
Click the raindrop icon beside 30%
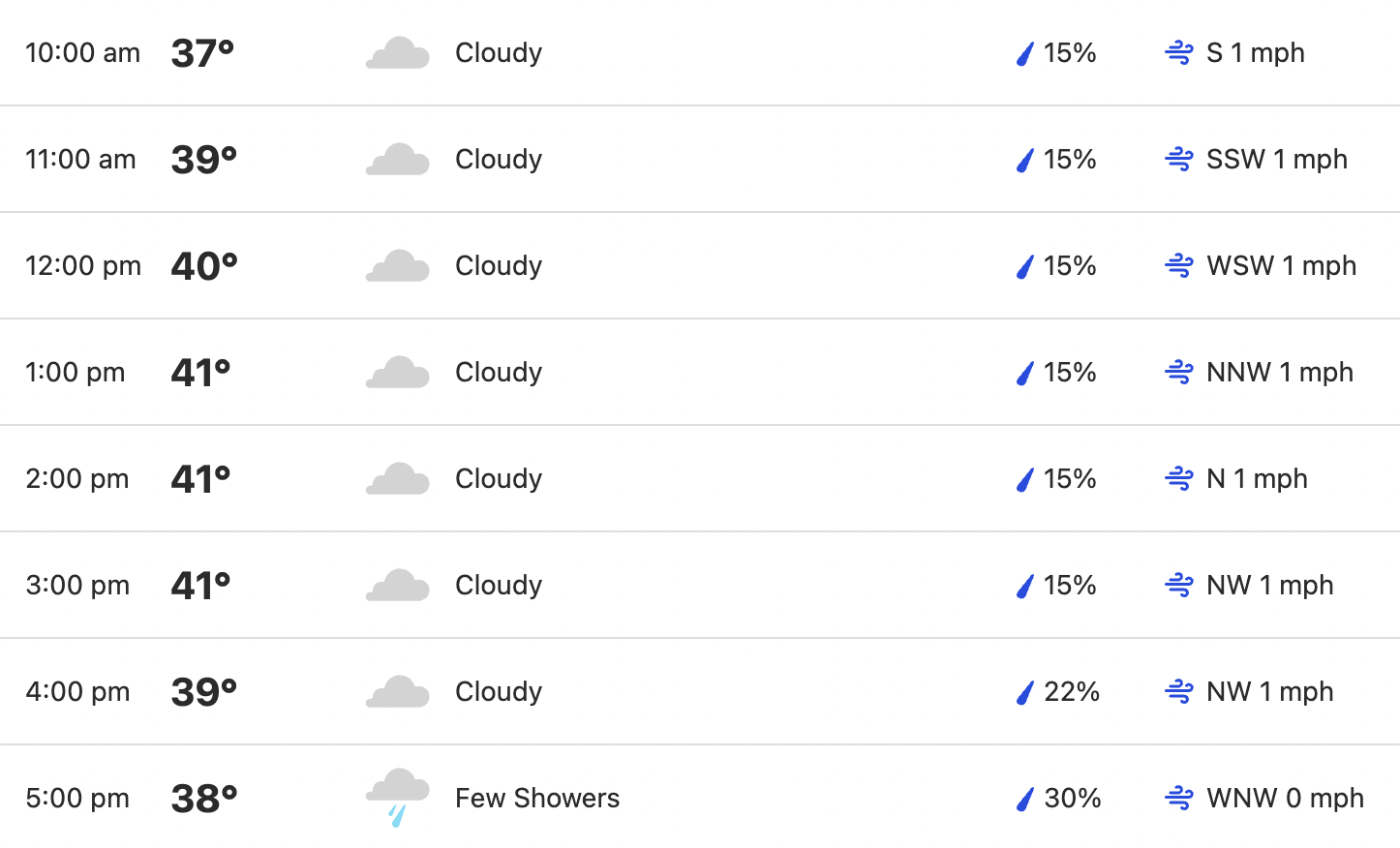(x=1025, y=799)
